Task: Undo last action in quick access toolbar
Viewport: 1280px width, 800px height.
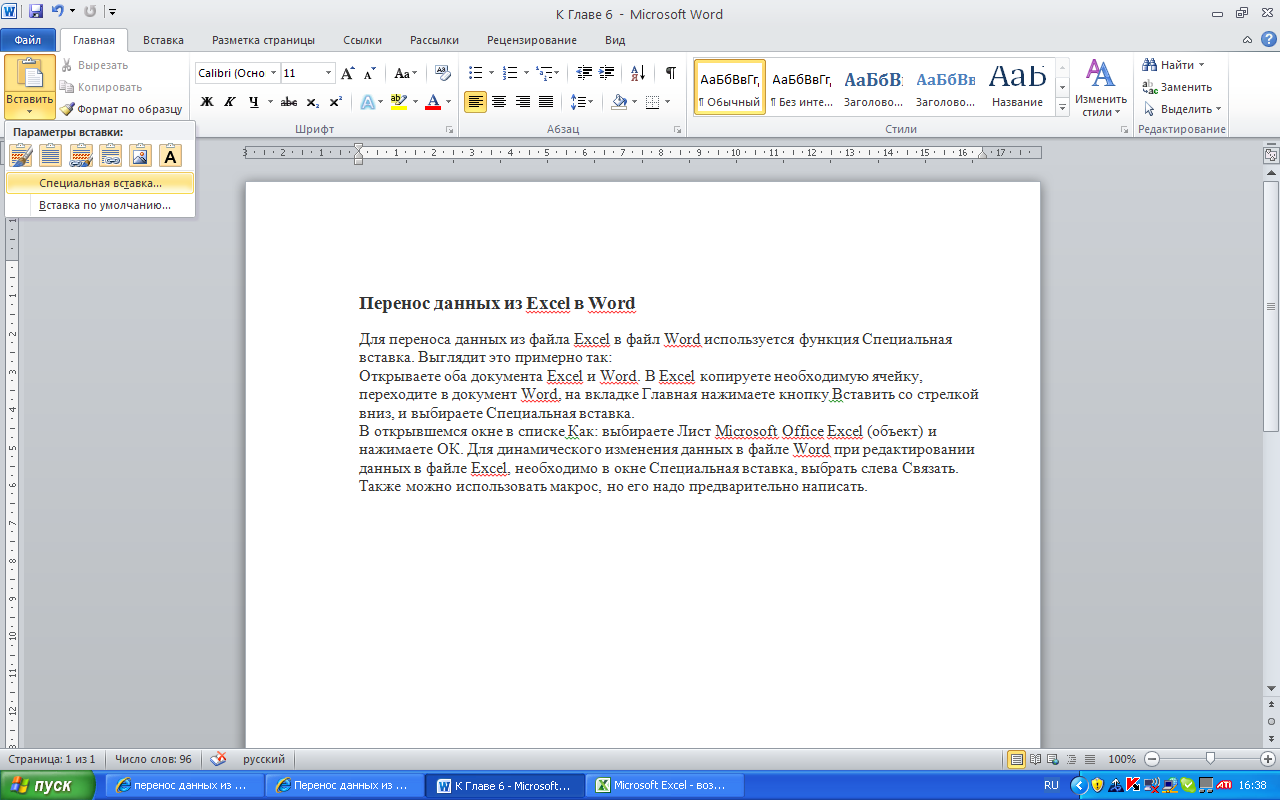Action: click(58, 13)
